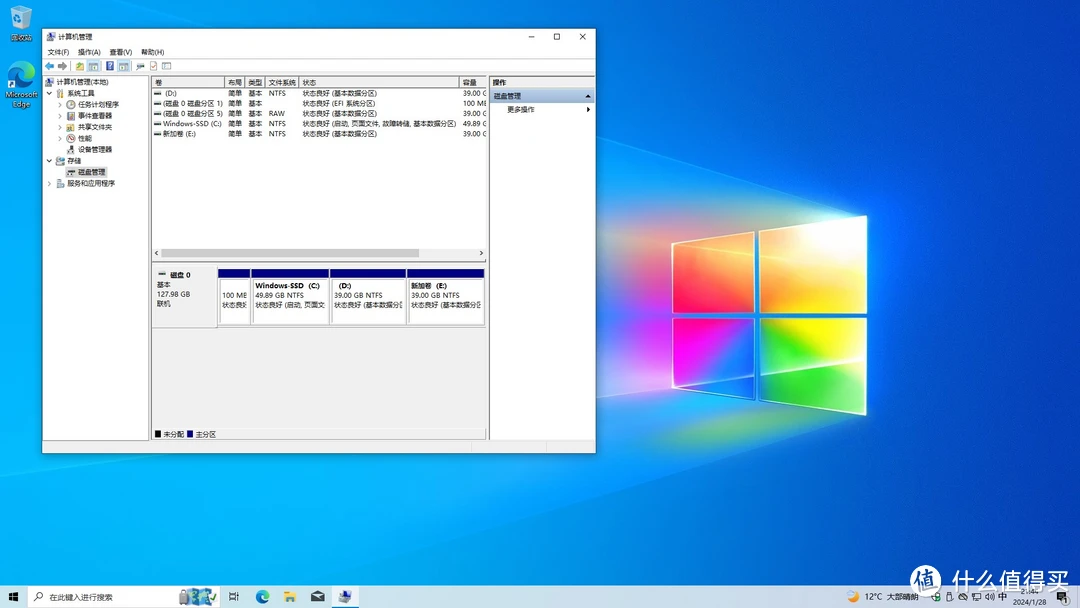
Task: Click 更多操作 in the actions pane
Action: pyautogui.click(x=521, y=109)
